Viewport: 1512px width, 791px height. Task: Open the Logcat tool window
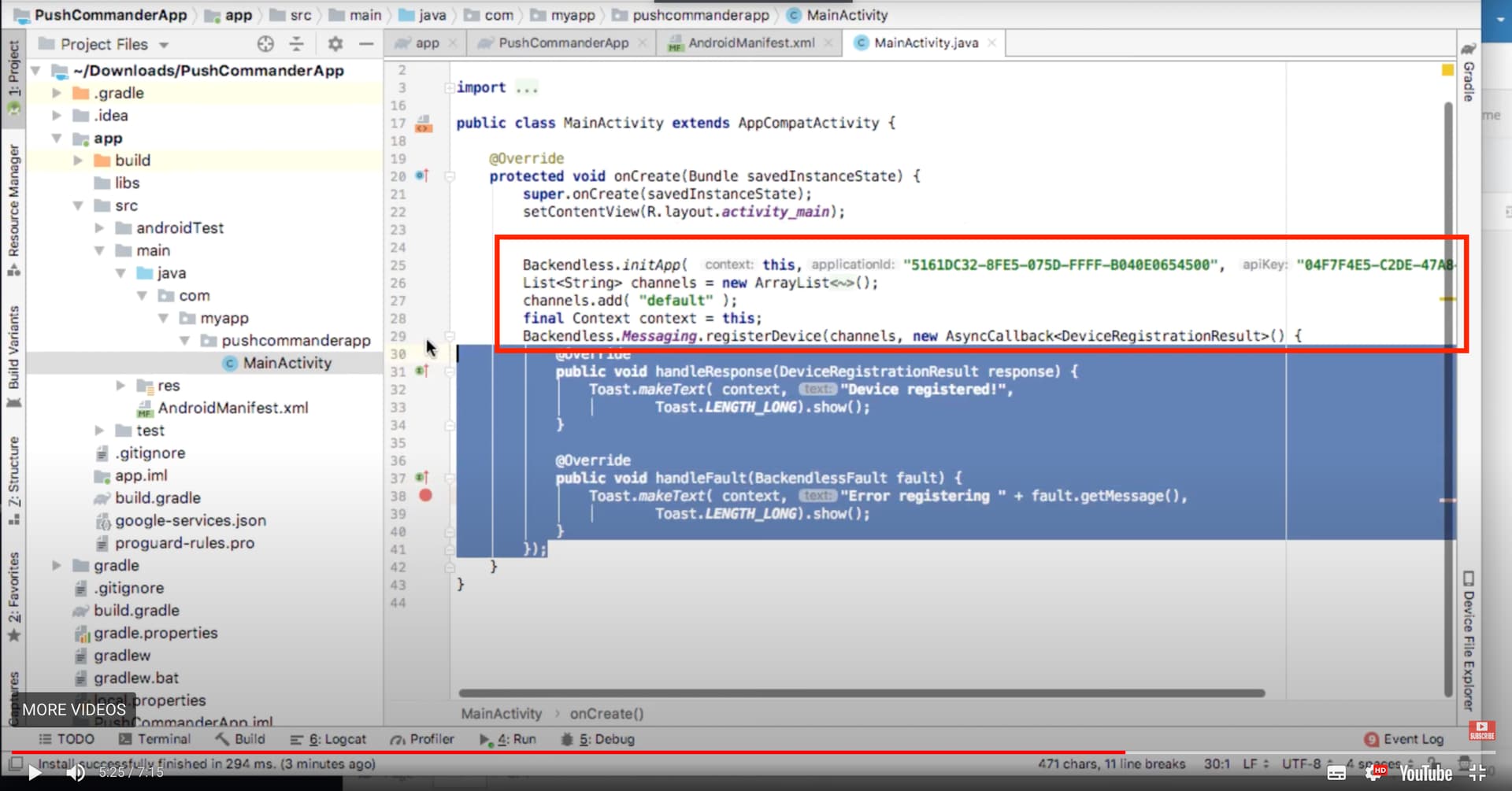pyautogui.click(x=328, y=739)
